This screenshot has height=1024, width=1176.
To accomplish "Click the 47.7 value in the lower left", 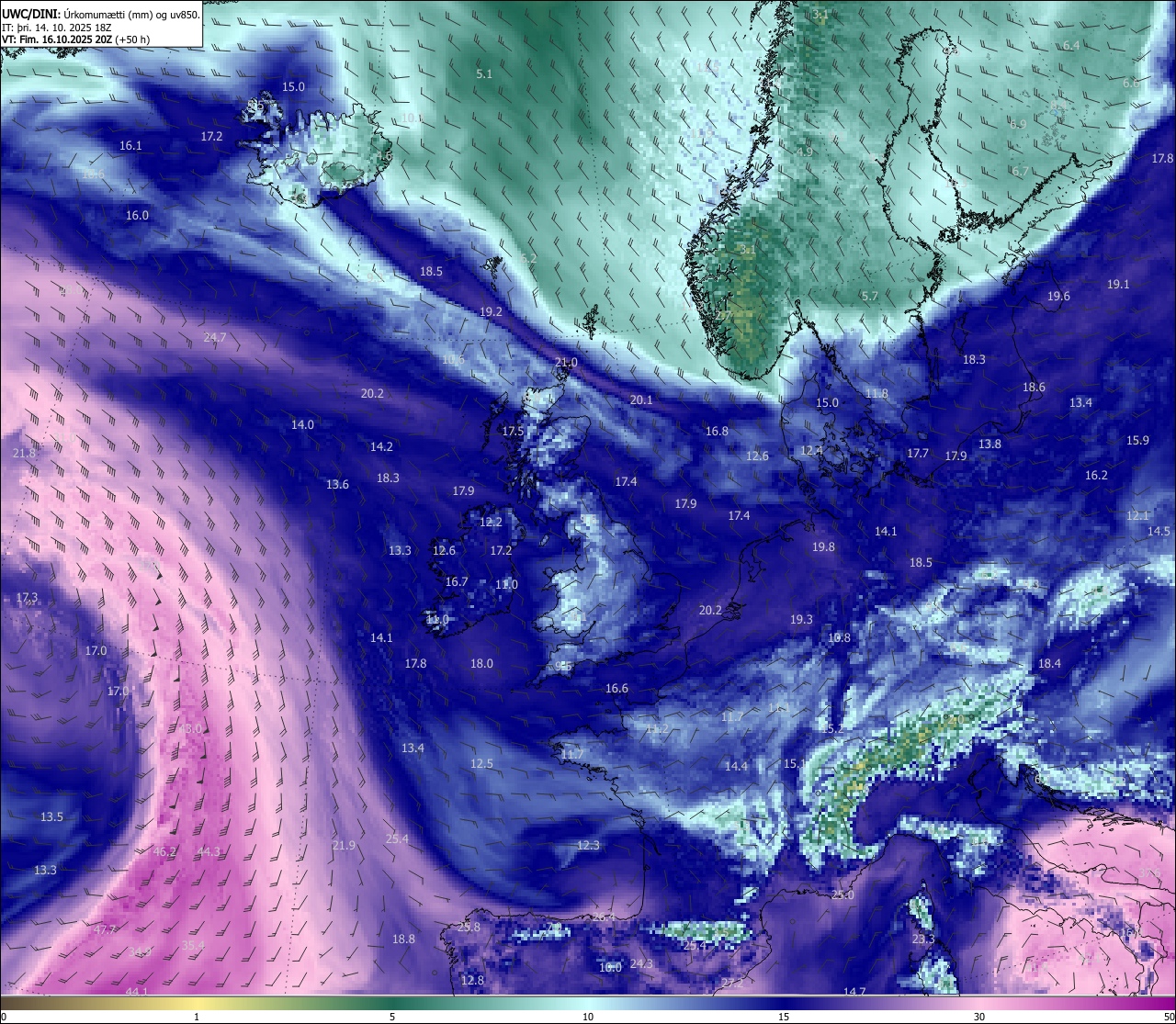I will pyautogui.click(x=105, y=929).
